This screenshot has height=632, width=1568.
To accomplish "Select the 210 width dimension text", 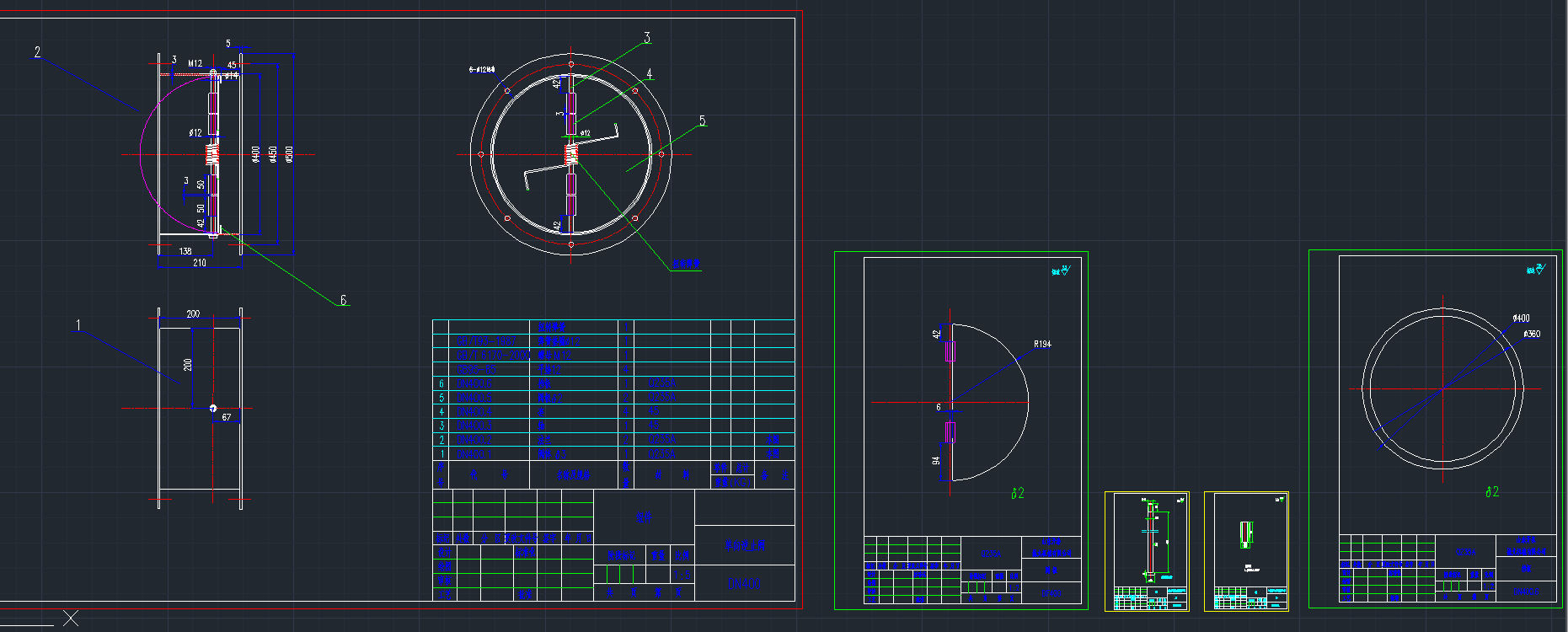I will click(x=200, y=263).
